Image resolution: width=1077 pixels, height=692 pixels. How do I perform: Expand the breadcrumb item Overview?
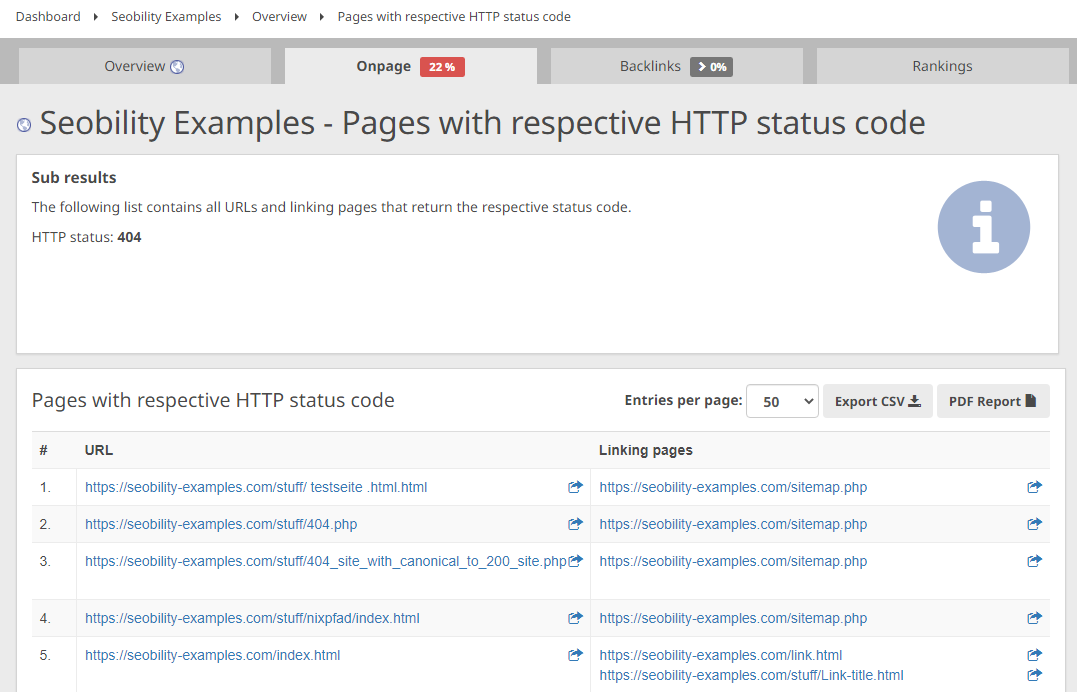tap(279, 16)
